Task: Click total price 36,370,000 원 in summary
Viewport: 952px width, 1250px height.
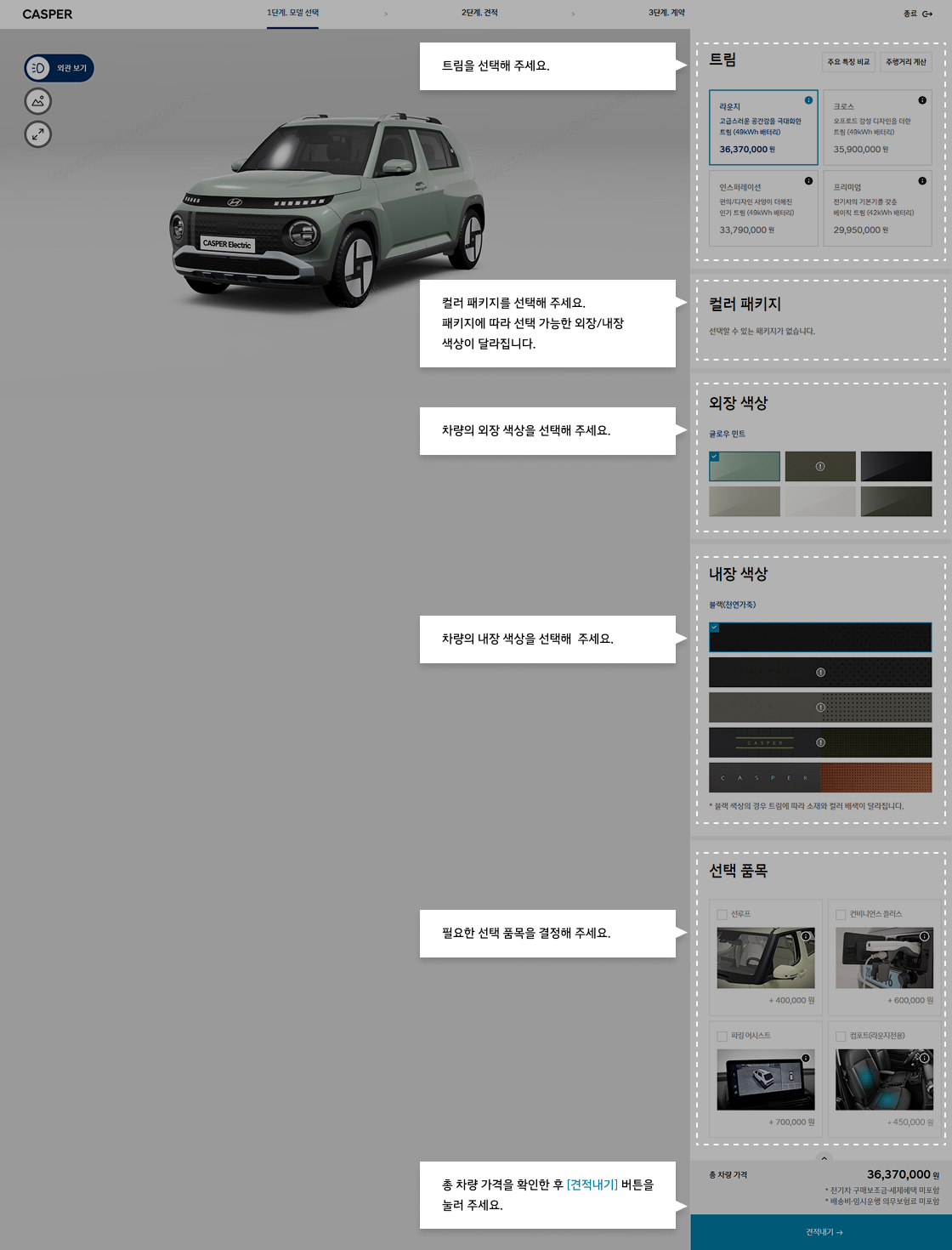Action: click(903, 1174)
